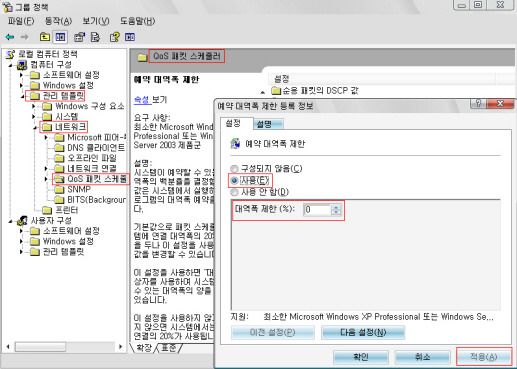Screen dimensions: 517x369
Task: Click the dialog help question mark button
Action: pyautogui.click(x=478, y=104)
